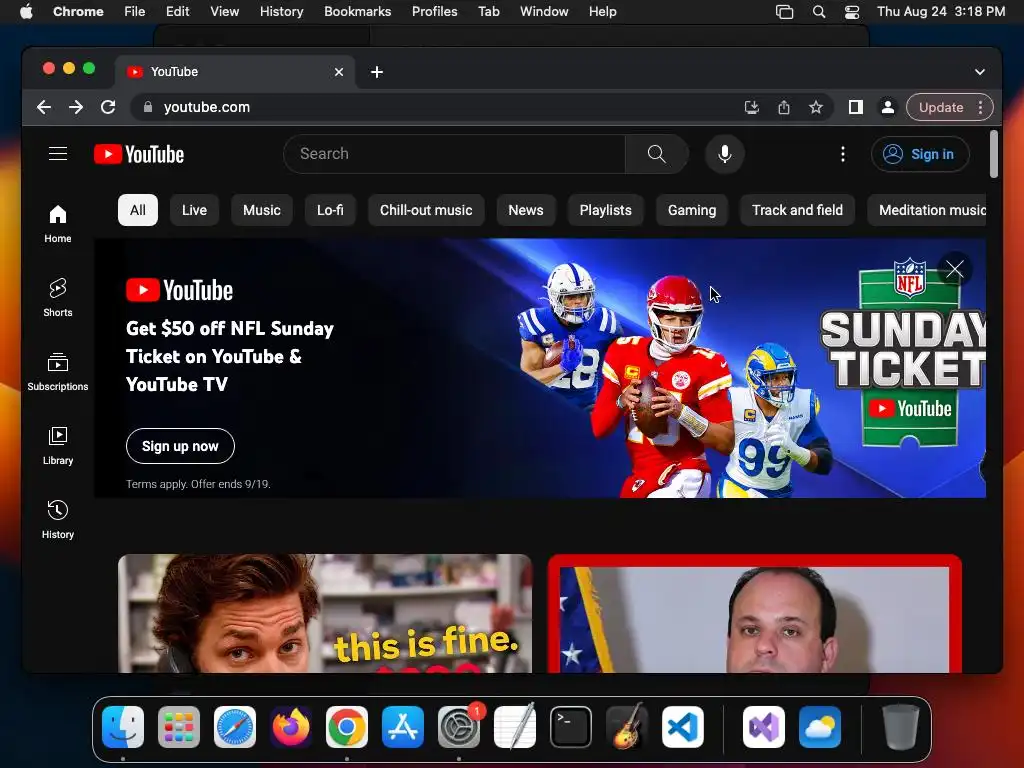Sign in to YouTube

pyautogui.click(x=920, y=154)
